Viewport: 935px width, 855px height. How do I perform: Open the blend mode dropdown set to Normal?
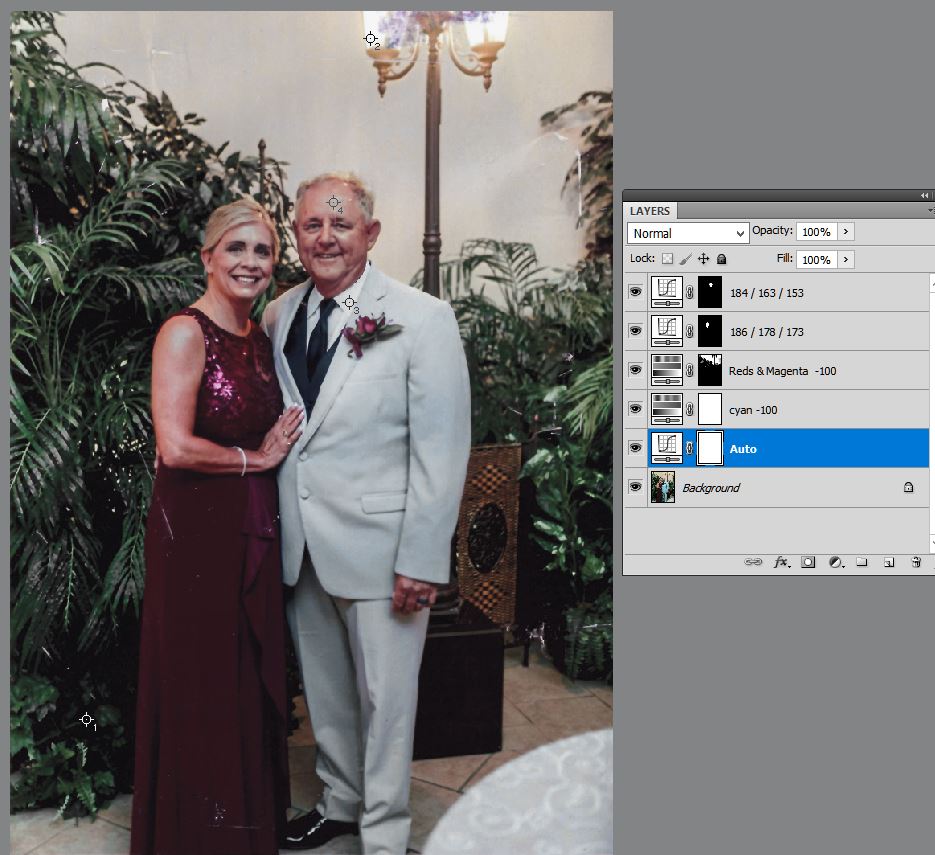pyautogui.click(x=688, y=233)
